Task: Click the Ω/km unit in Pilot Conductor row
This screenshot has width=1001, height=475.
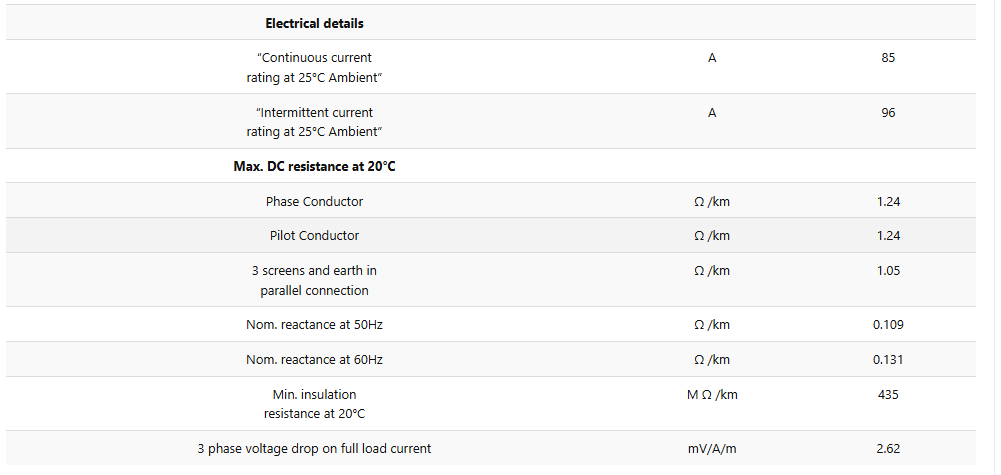Action: (x=712, y=236)
